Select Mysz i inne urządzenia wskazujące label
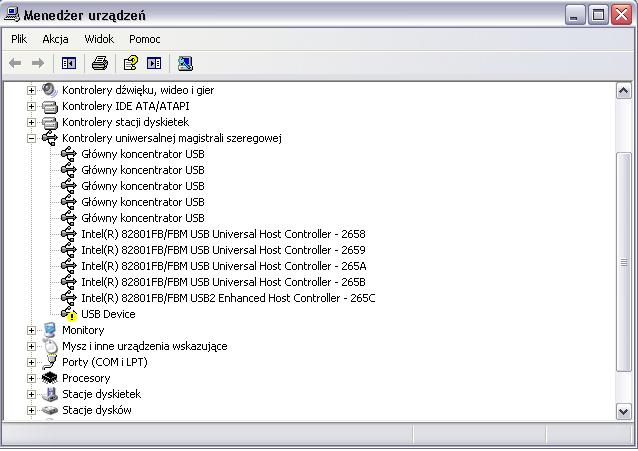The width and height of the screenshot is (638, 451). pos(145,346)
